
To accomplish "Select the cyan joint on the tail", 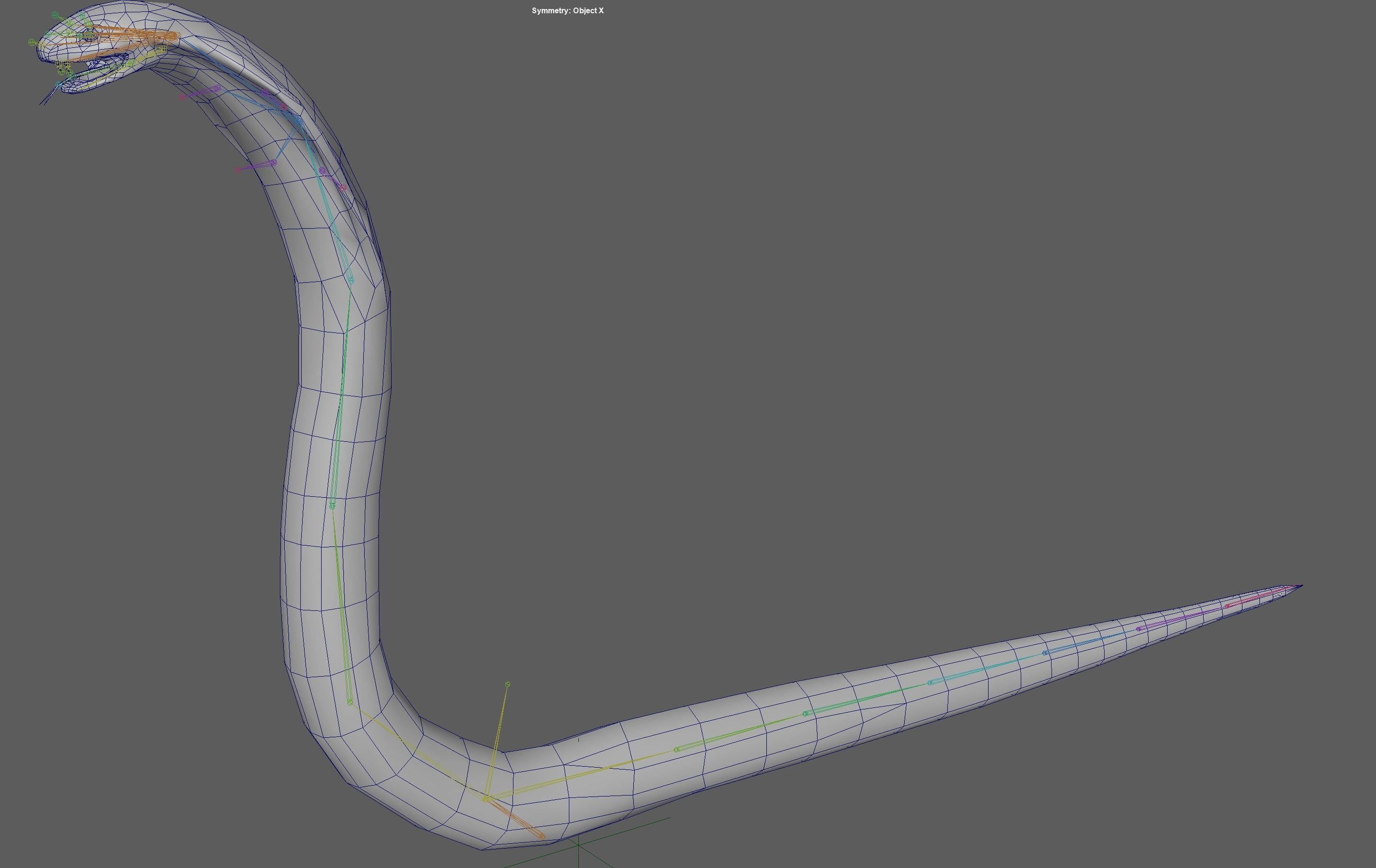I will click(930, 682).
